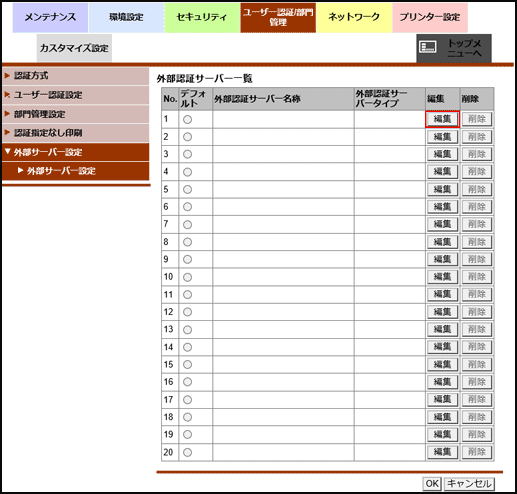The image size is (517, 494).
Task: Choose row 12 as default server
Action: (187, 312)
